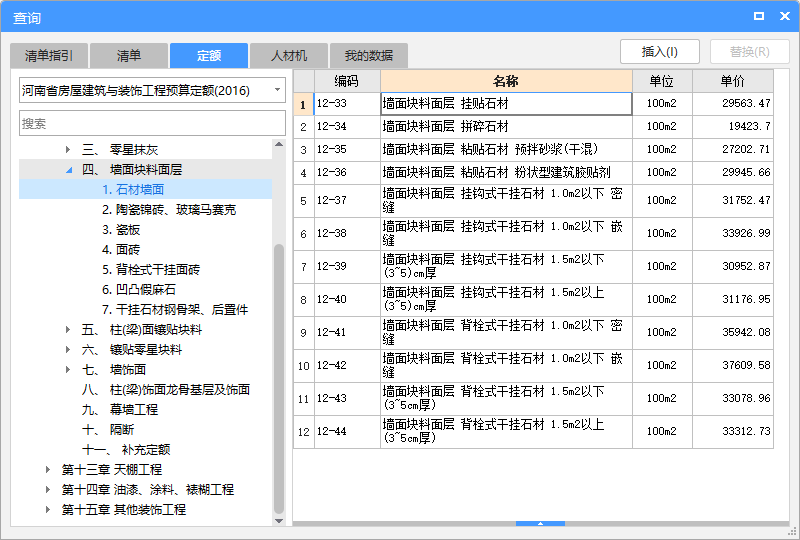Screen dimensions: 800x540
Task: Click the tree scrollbar up arrow
Action: click(x=279, y=144)
